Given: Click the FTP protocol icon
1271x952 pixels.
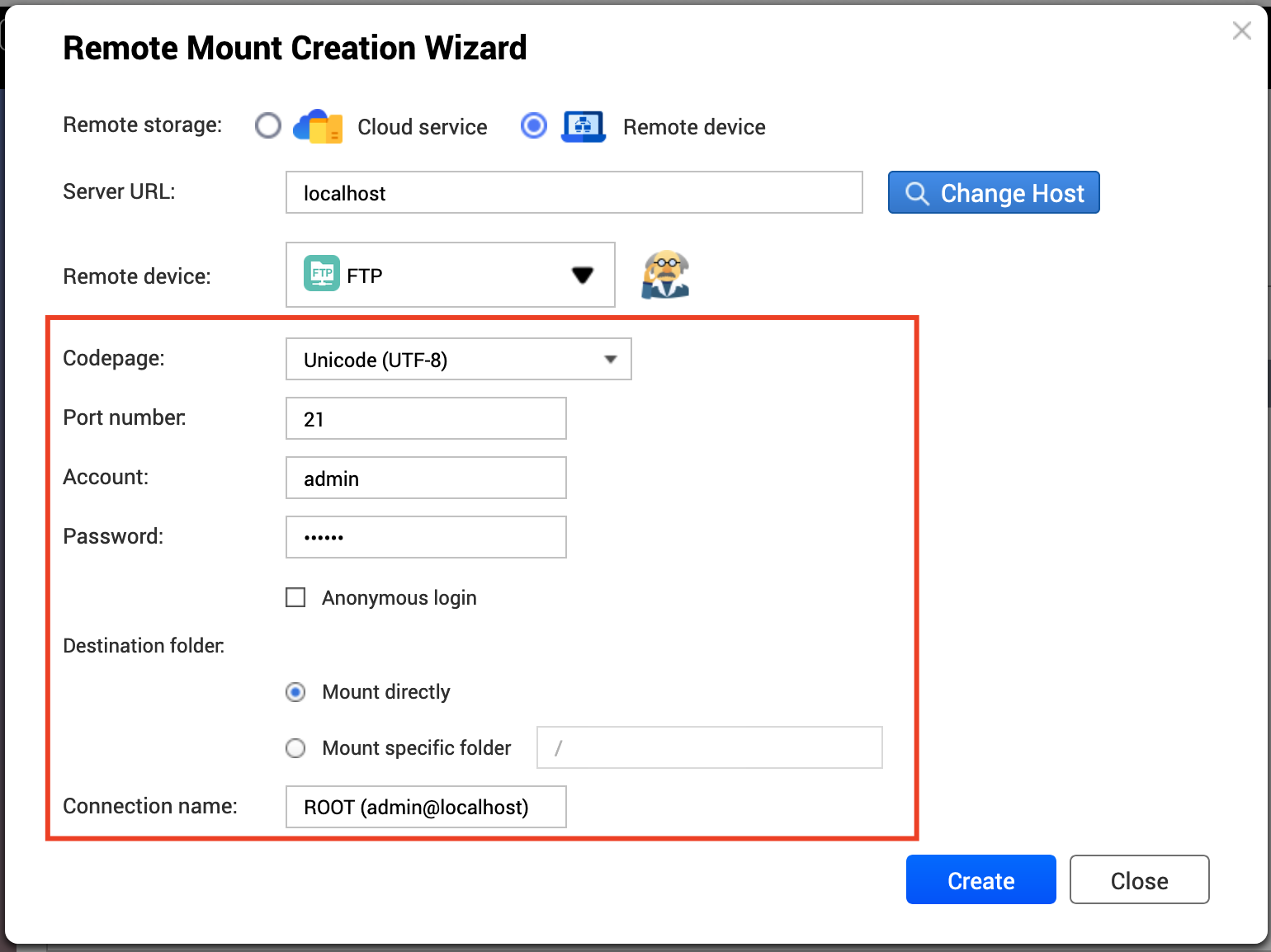Looking at the screenshot, I should pos(321,274).
